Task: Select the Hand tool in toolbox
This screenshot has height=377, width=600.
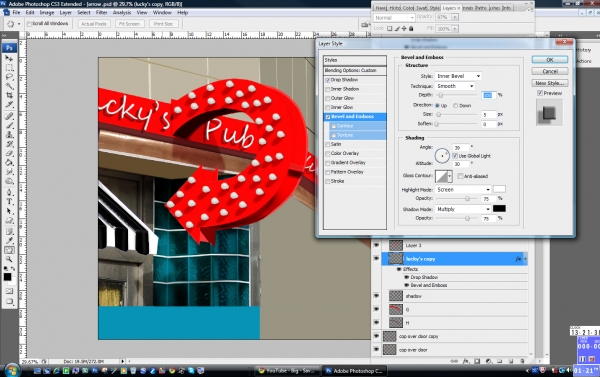Action: (9, 250)
